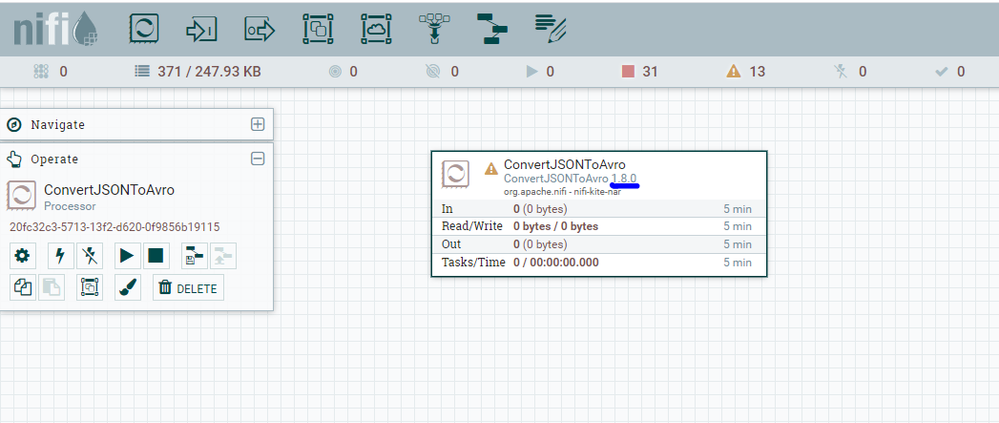Image resolution: width=999 pixels, height=423 pixels.
Task: Select the Processor component in the toolbar
Action: [144, 29]
